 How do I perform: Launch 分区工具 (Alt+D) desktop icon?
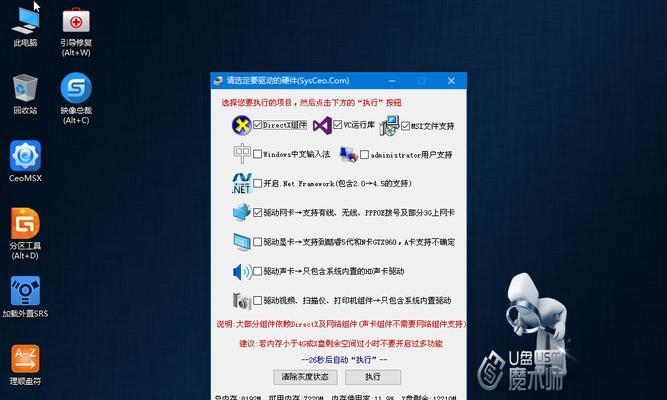[25, 233]
